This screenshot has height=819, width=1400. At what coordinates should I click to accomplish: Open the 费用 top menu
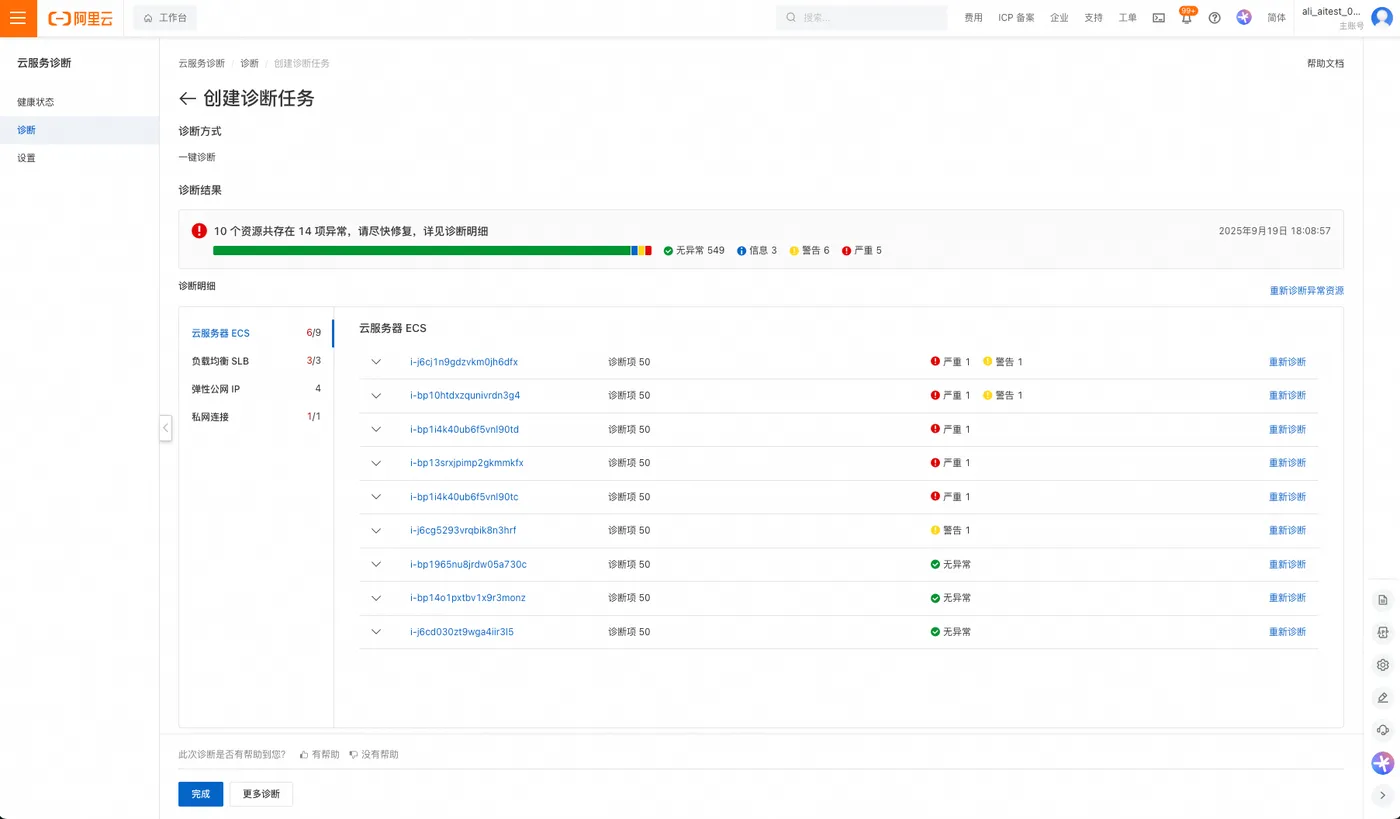point(973,18)
